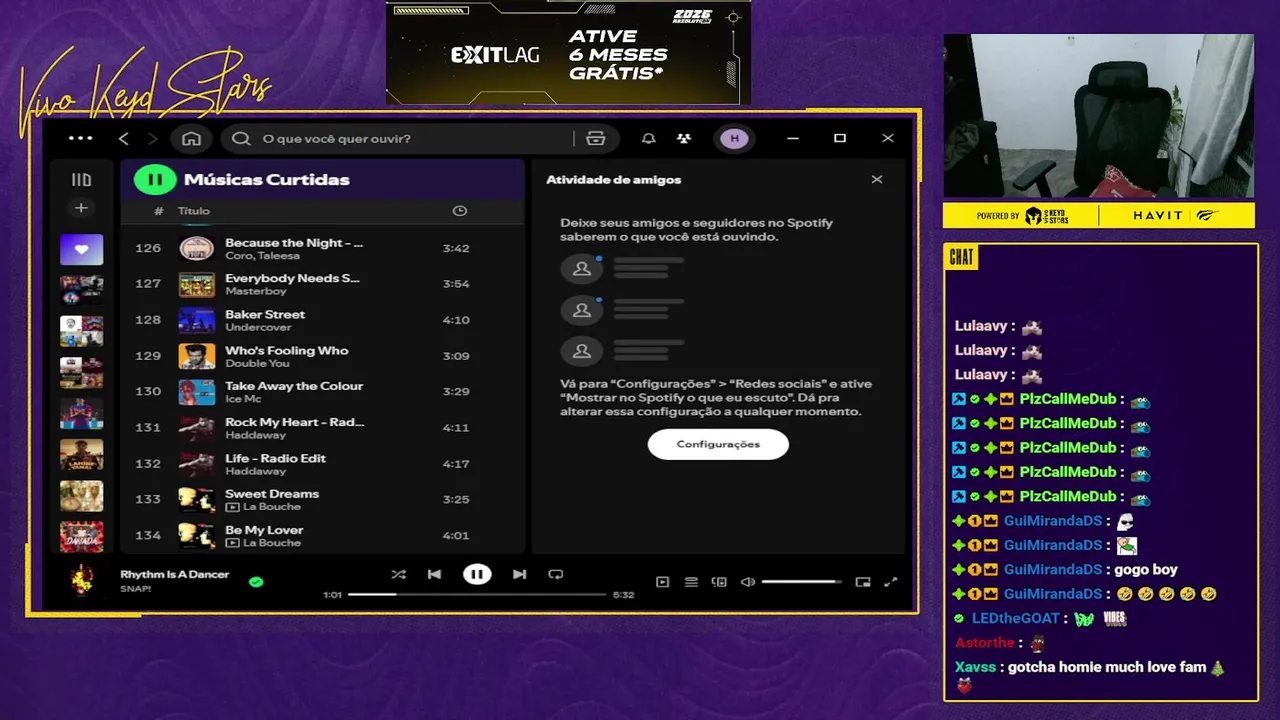Open Connect to a device

click(x=719, y=582)
